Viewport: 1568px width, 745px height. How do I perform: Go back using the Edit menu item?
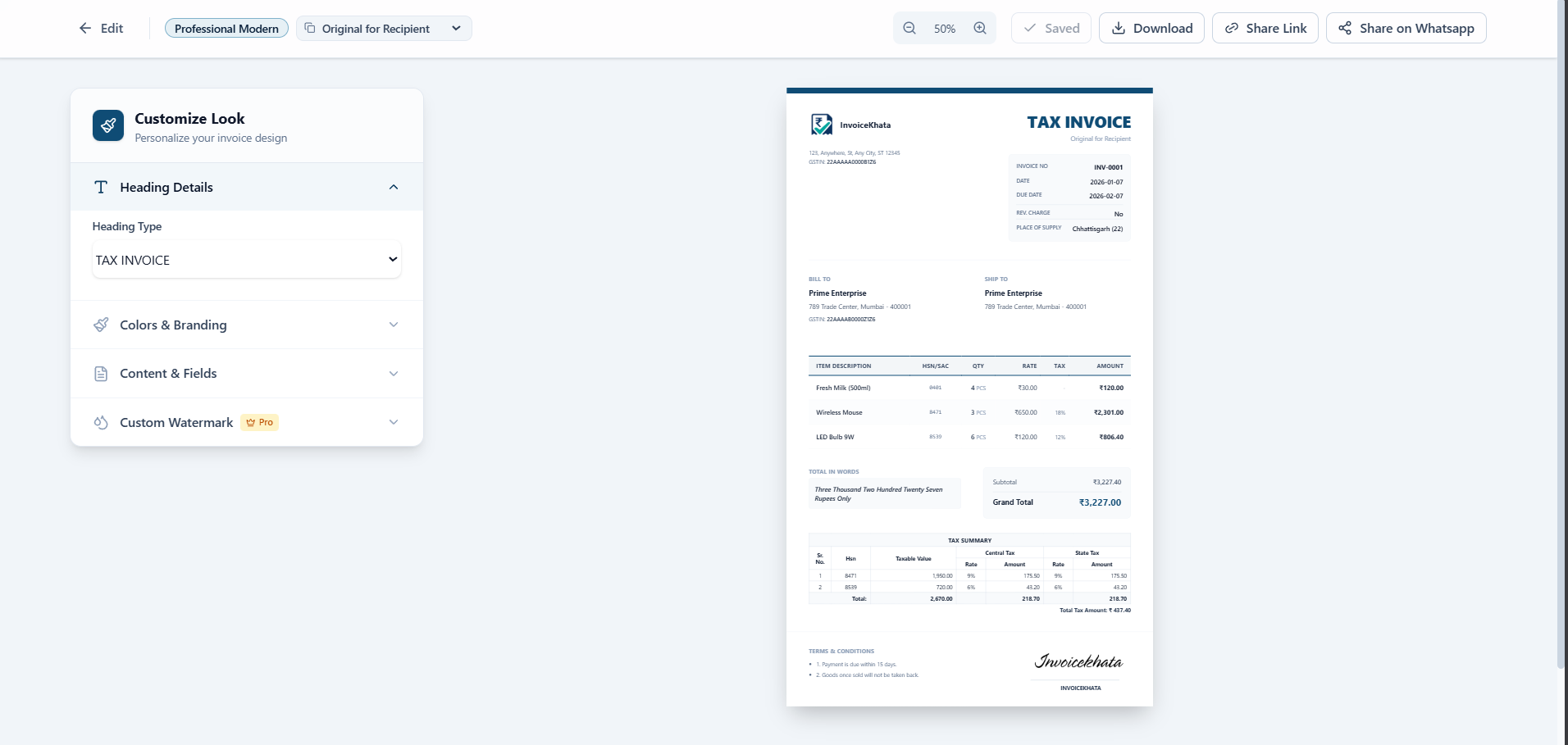click(111, 28)
